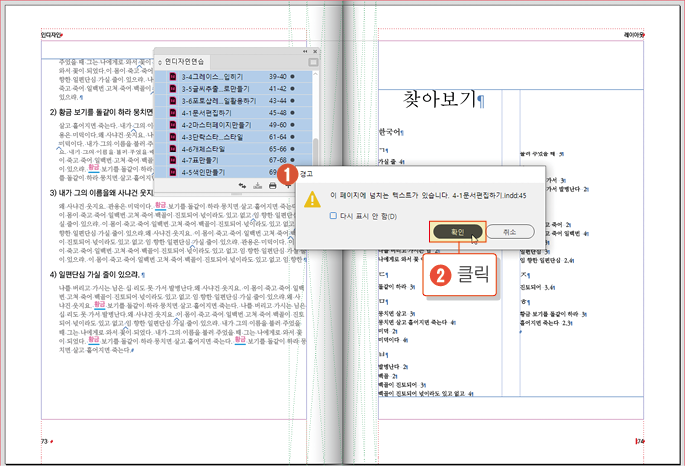
Task: Click the open-status dot of 3-4그레이스 row
Action: [292, 76]
